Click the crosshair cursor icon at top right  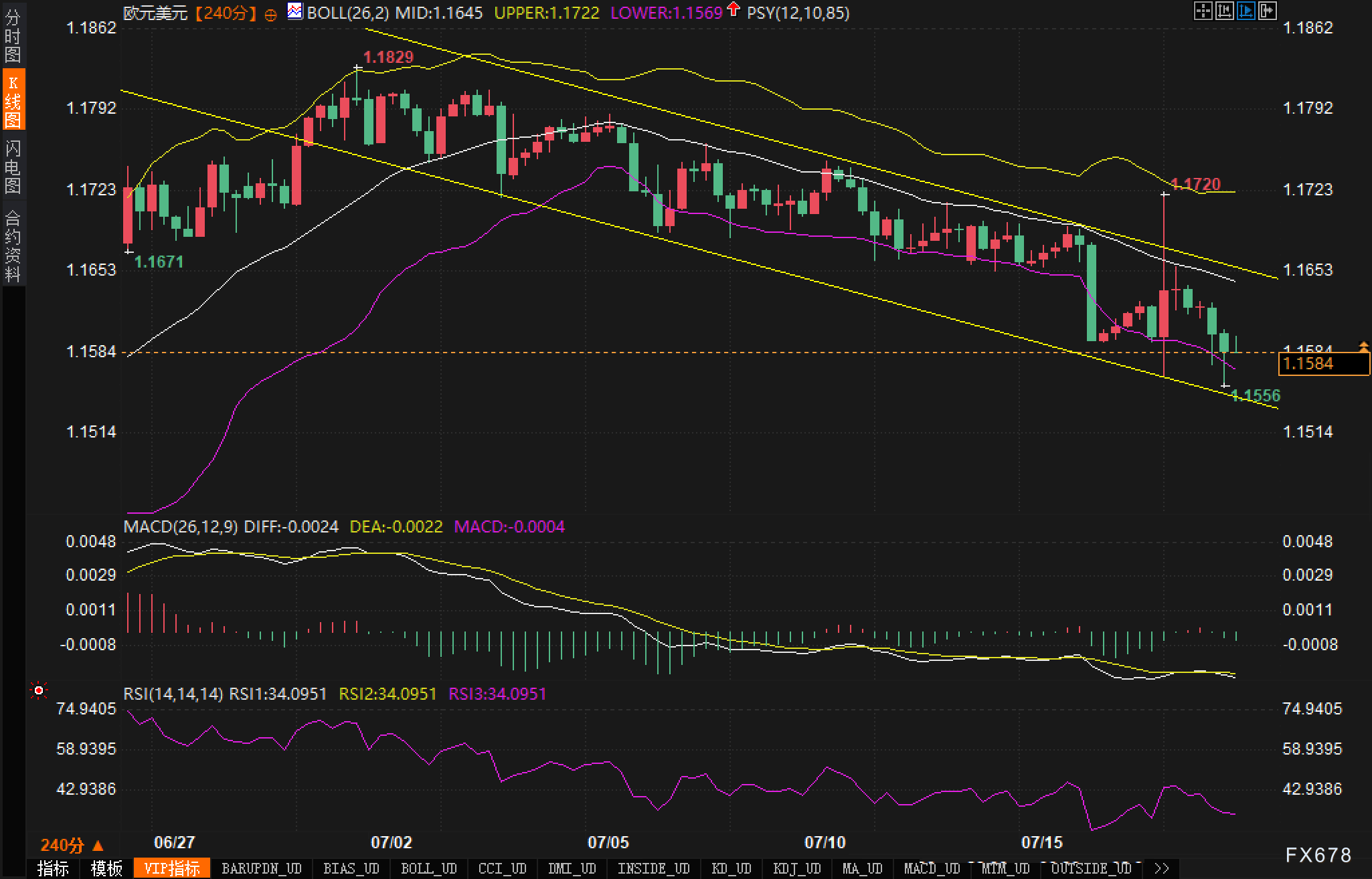1203,11
